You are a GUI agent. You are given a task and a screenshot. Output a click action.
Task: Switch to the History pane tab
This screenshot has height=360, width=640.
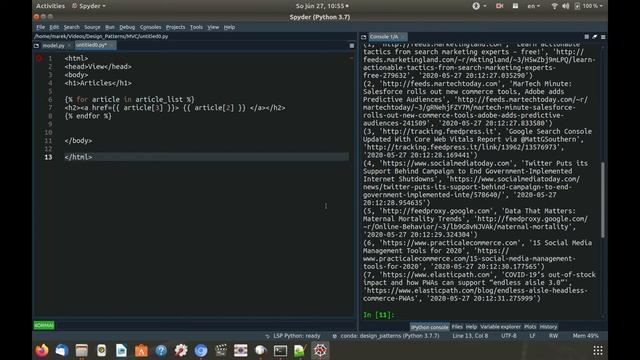[548, 327]
